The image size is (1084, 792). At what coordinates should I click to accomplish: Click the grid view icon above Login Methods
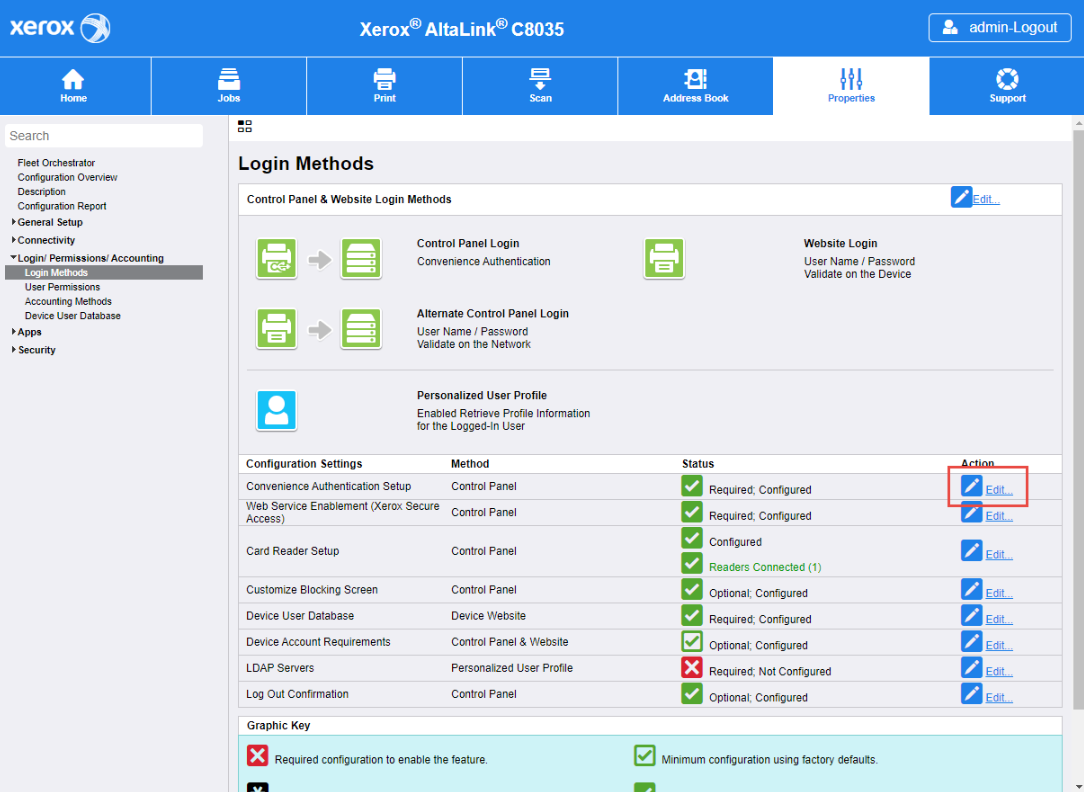click(x=245, y=126)
